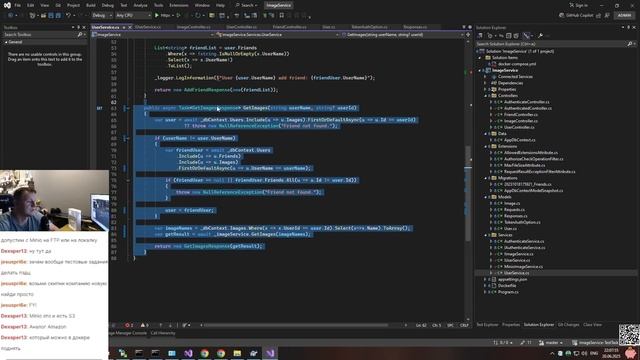The height and width of the screenshot is (360, 640).
Task: Open the Properties panel tab
Action: [511, 325]
